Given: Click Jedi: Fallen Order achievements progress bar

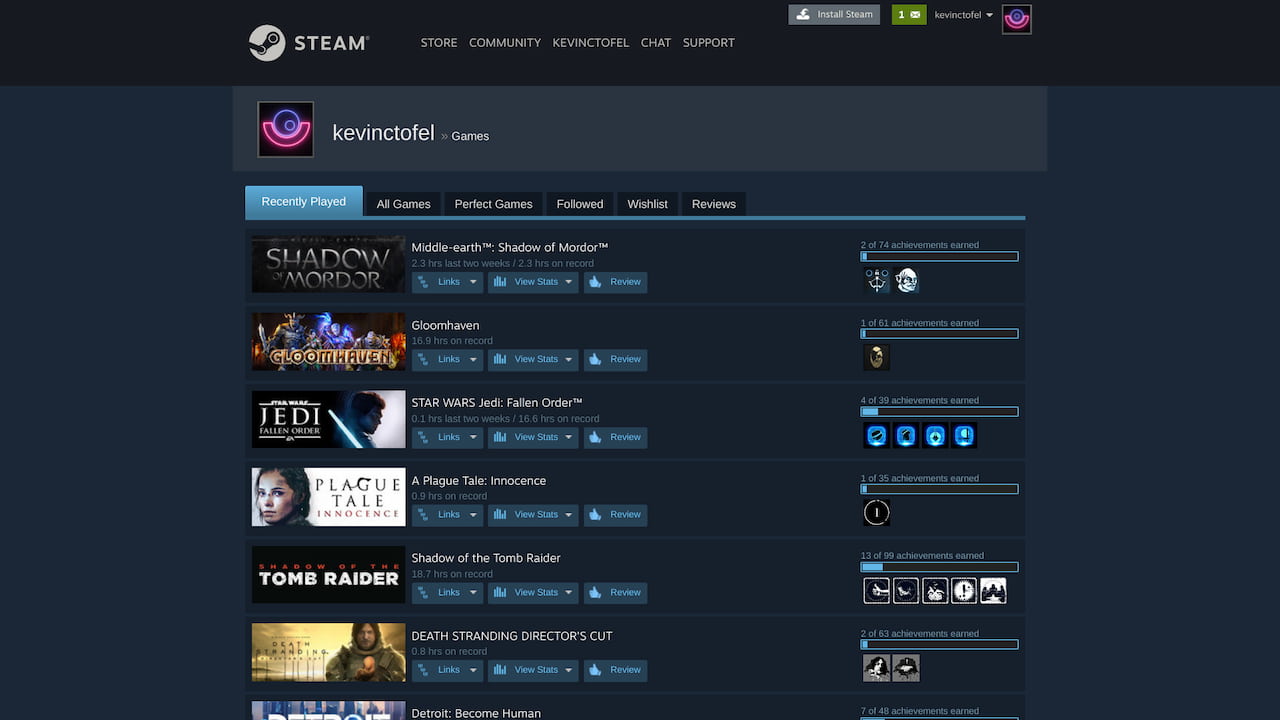Looking at the screenshot, I should tap(939, 412).
